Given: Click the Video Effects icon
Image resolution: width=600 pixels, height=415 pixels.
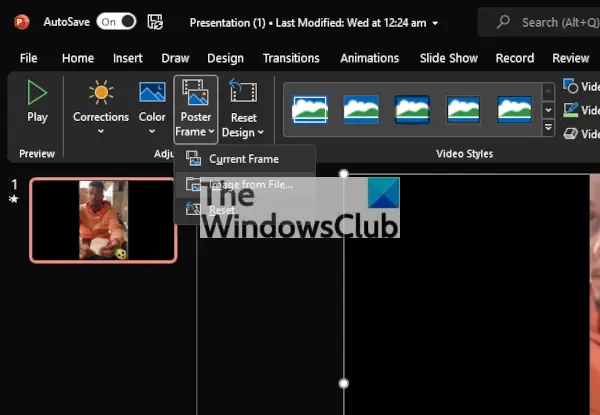Looking at the screenshot, I should 570,133.
